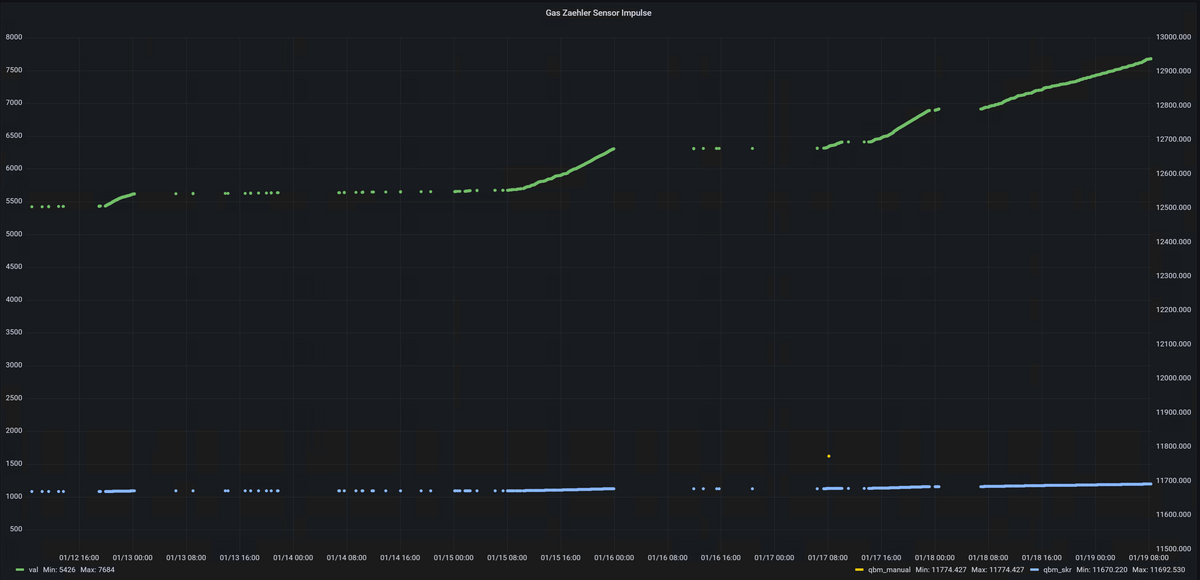Click qbm_skr legend value Max: 11692.530

(x=1159, y=569)
